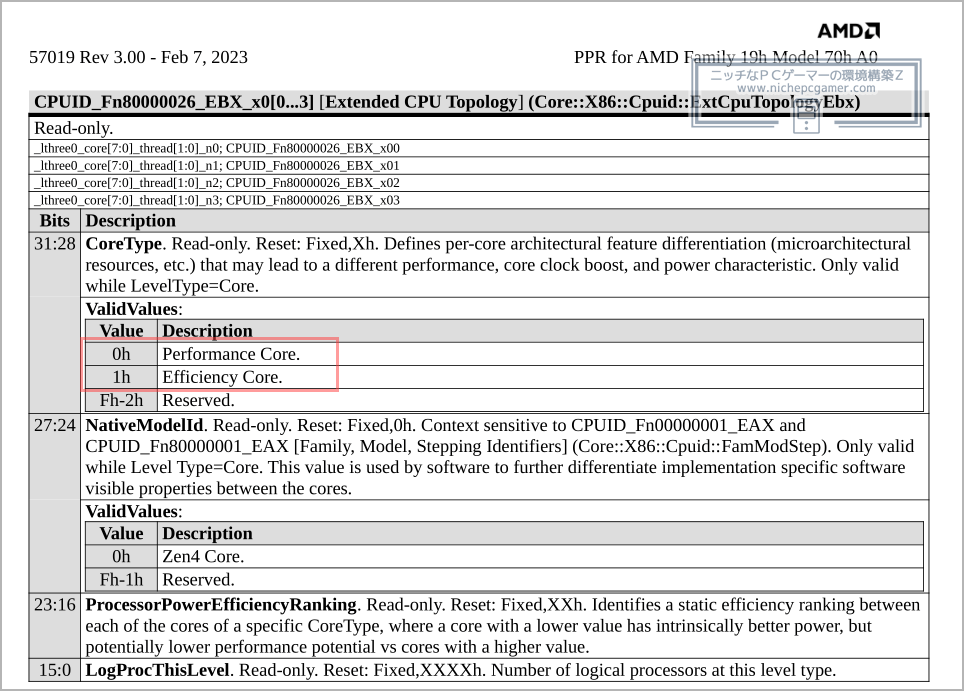The image size is (964, 691).
Task: Click the "31:28" bits cell
Action: (55, 244)
